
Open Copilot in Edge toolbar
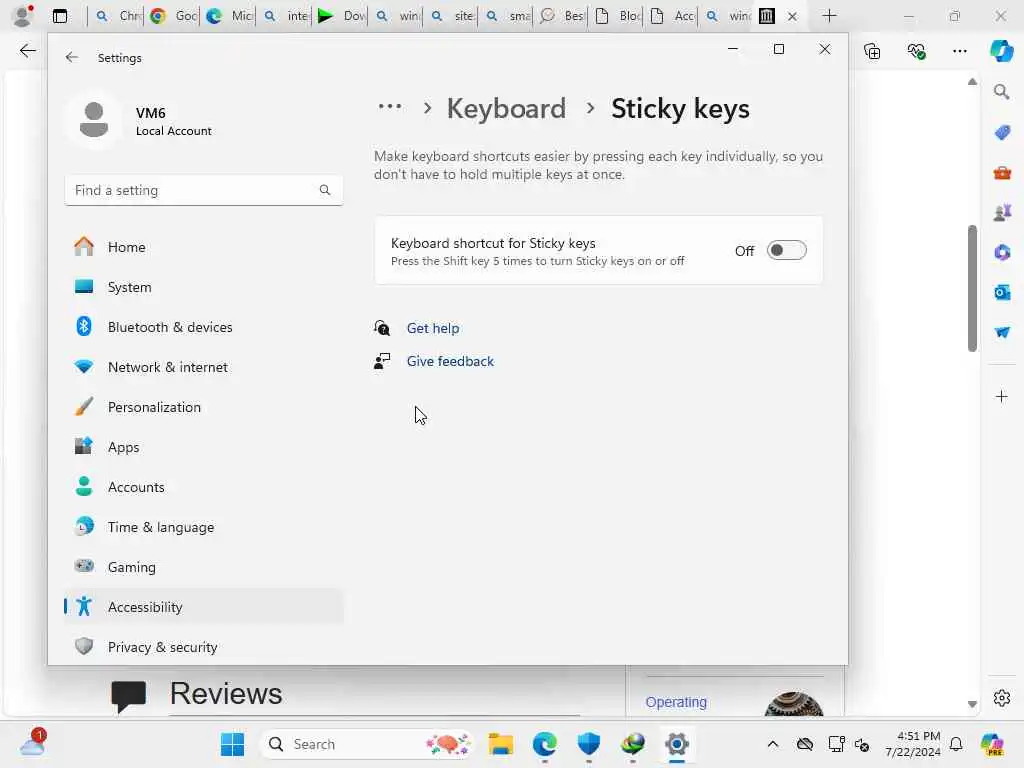coord(1001,50)
